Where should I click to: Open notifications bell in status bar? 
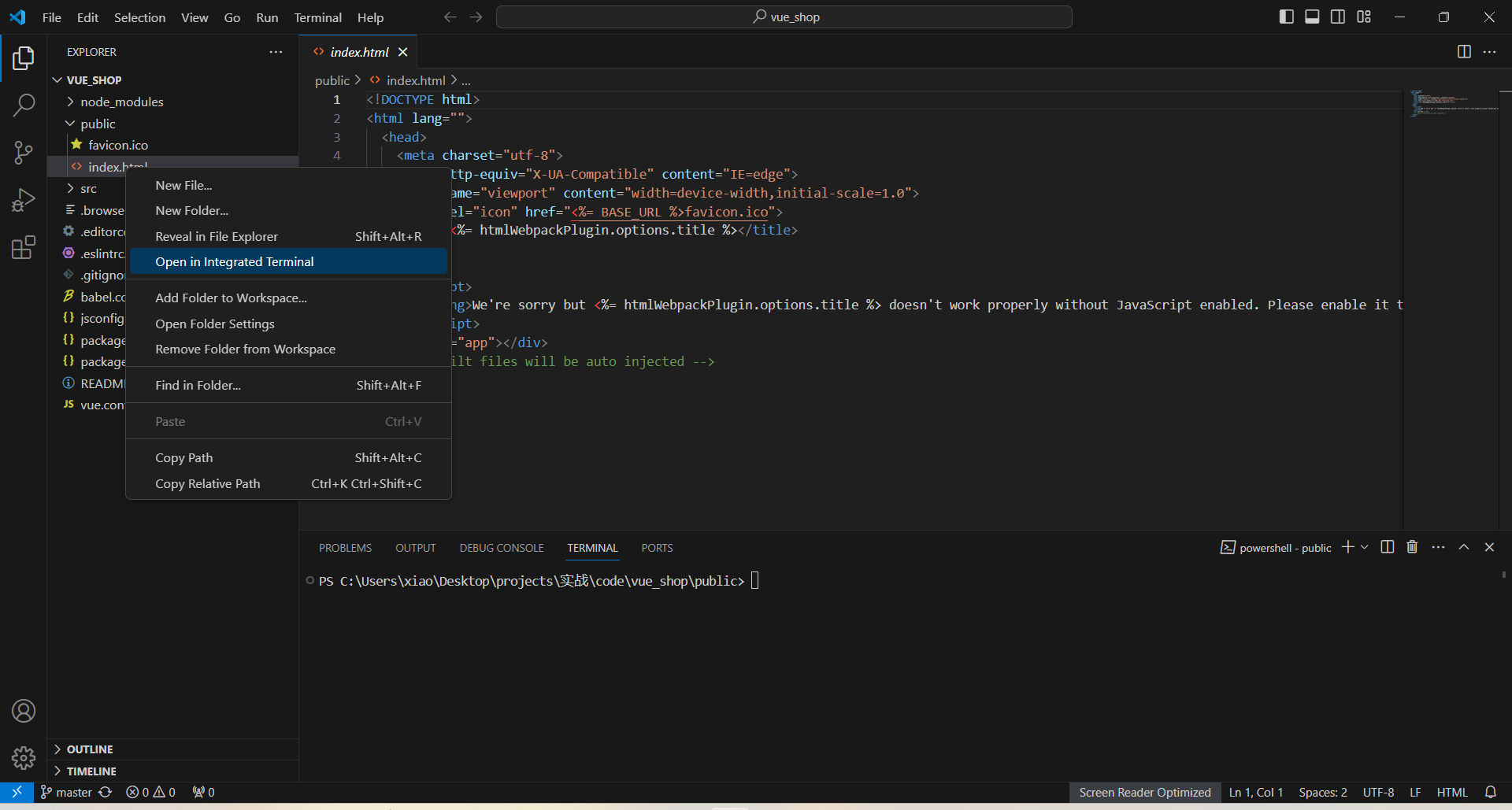1491,792
